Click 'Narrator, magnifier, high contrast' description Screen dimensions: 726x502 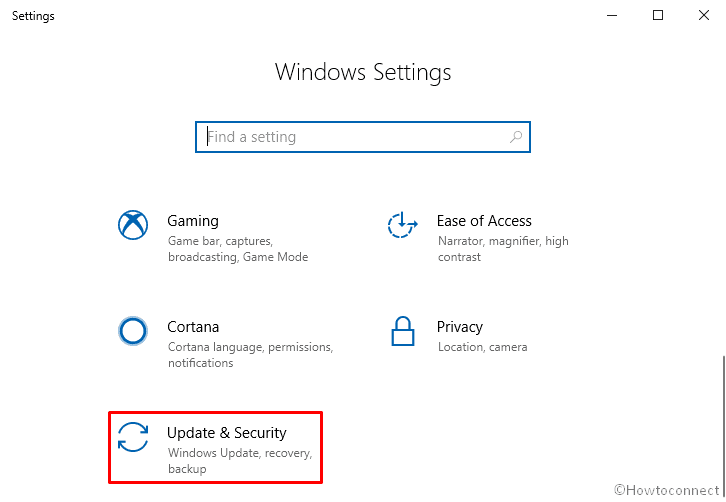click(503, 249)
